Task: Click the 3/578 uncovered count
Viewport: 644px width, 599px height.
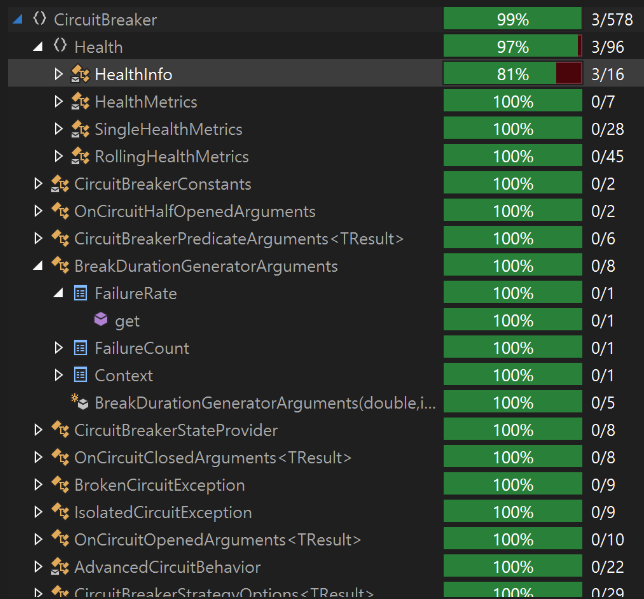Action: [x=612, y=20]
